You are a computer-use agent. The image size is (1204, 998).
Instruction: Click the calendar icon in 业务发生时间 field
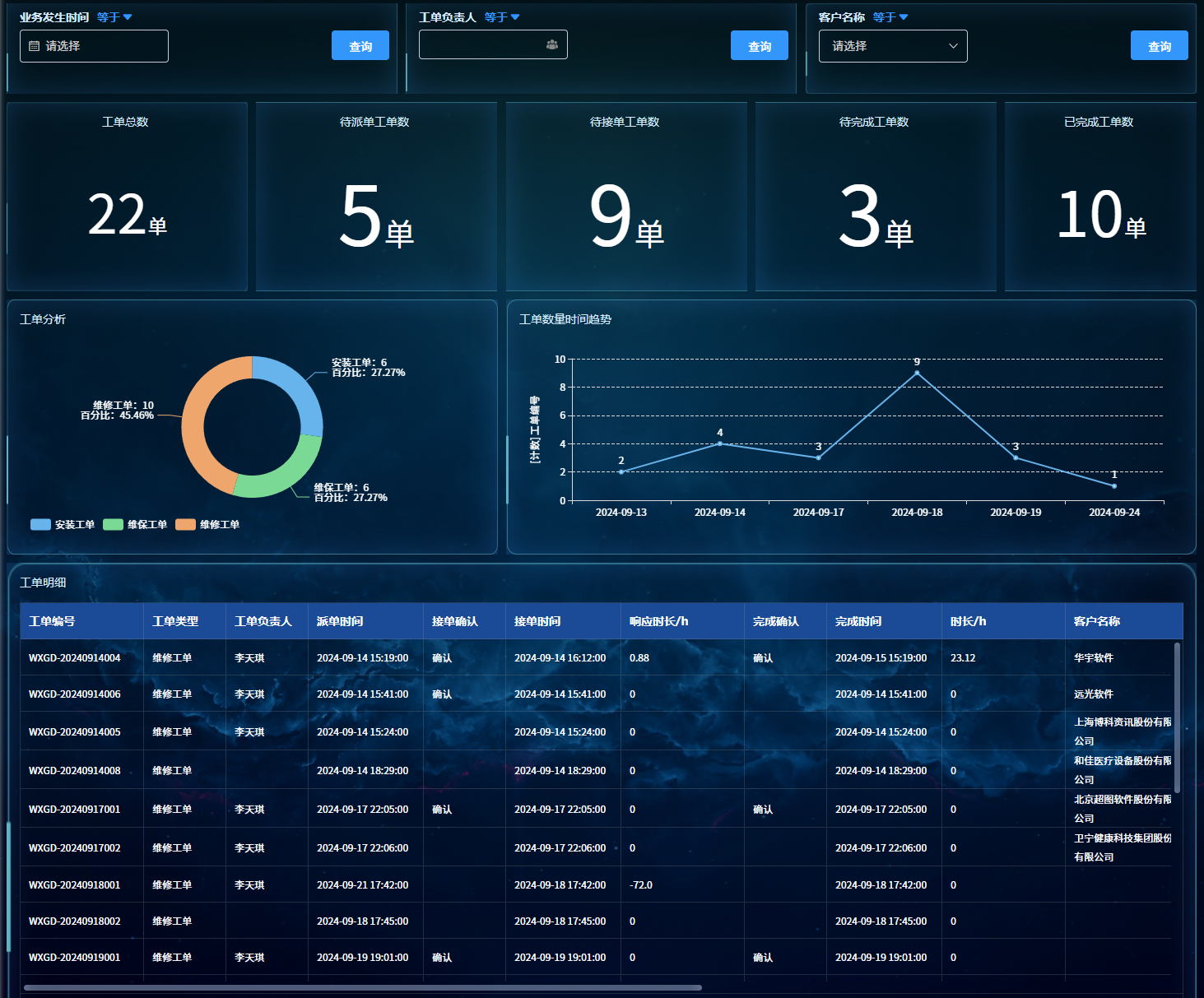[x=34, y=46]
